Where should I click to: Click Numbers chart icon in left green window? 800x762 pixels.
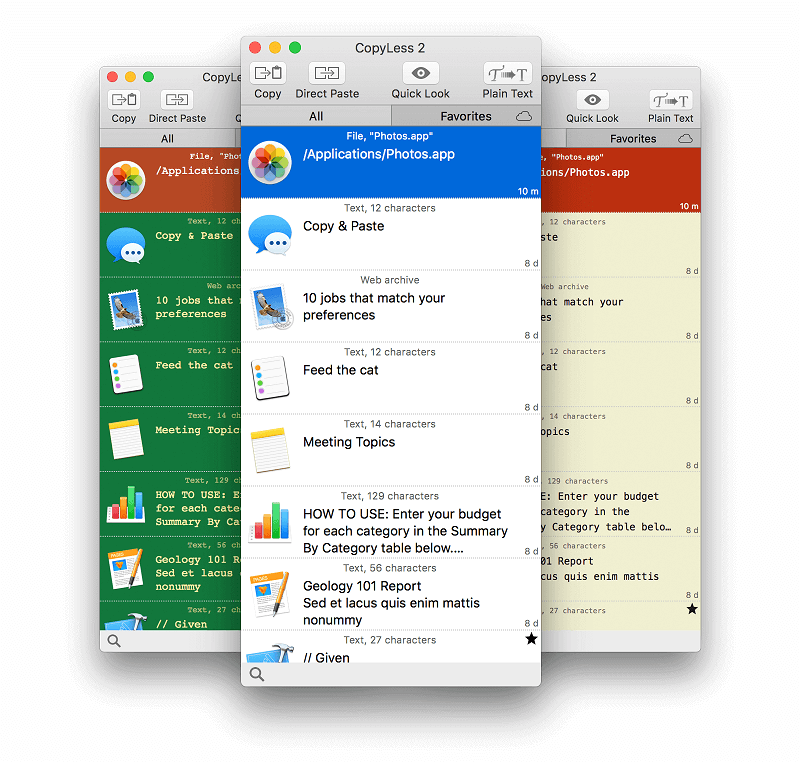click(x=126, y=504)
